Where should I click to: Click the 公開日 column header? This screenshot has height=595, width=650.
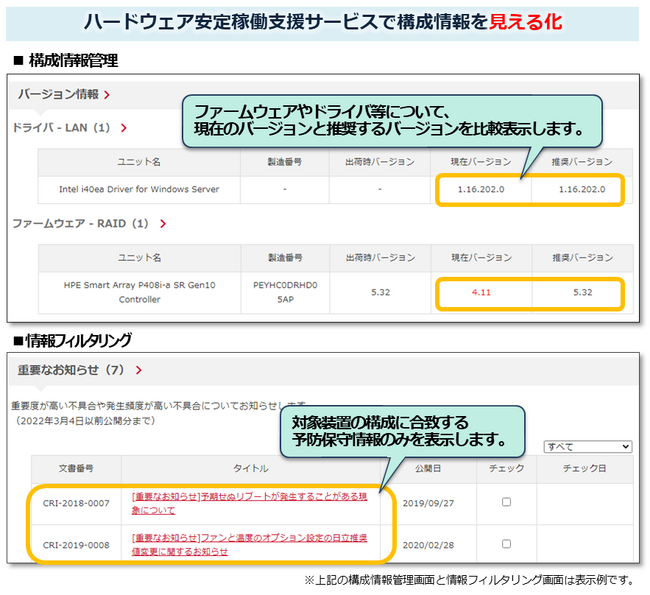click(428, 468)
